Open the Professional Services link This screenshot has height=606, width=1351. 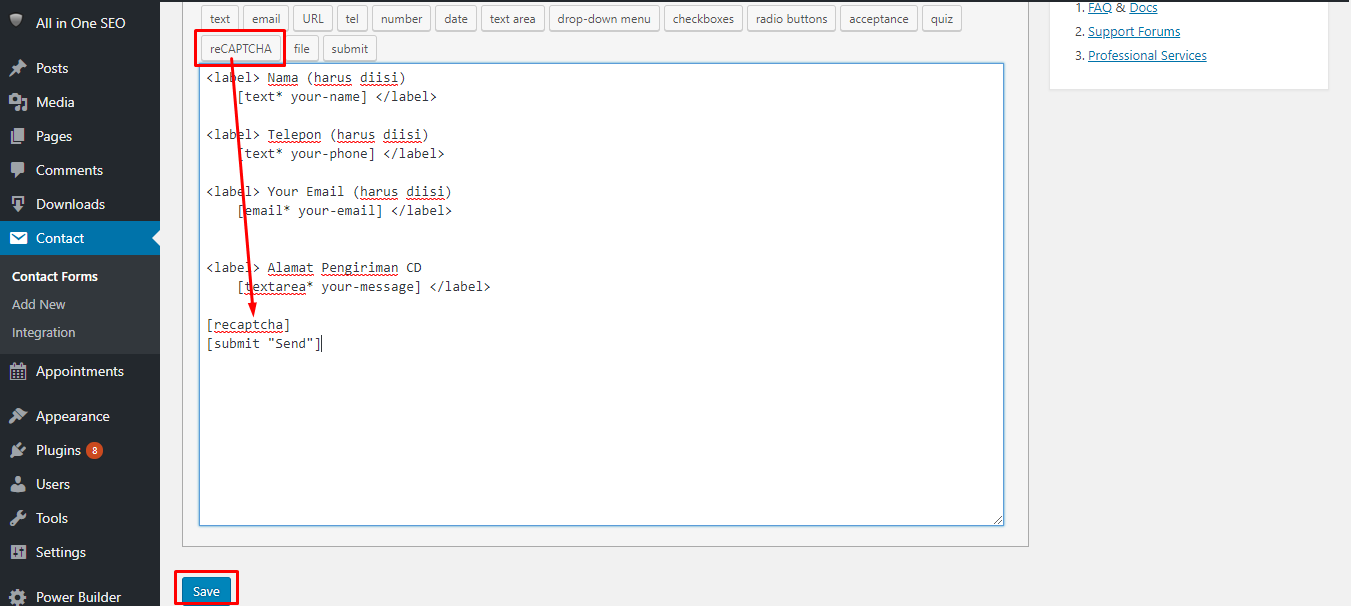click(1147, 56)
